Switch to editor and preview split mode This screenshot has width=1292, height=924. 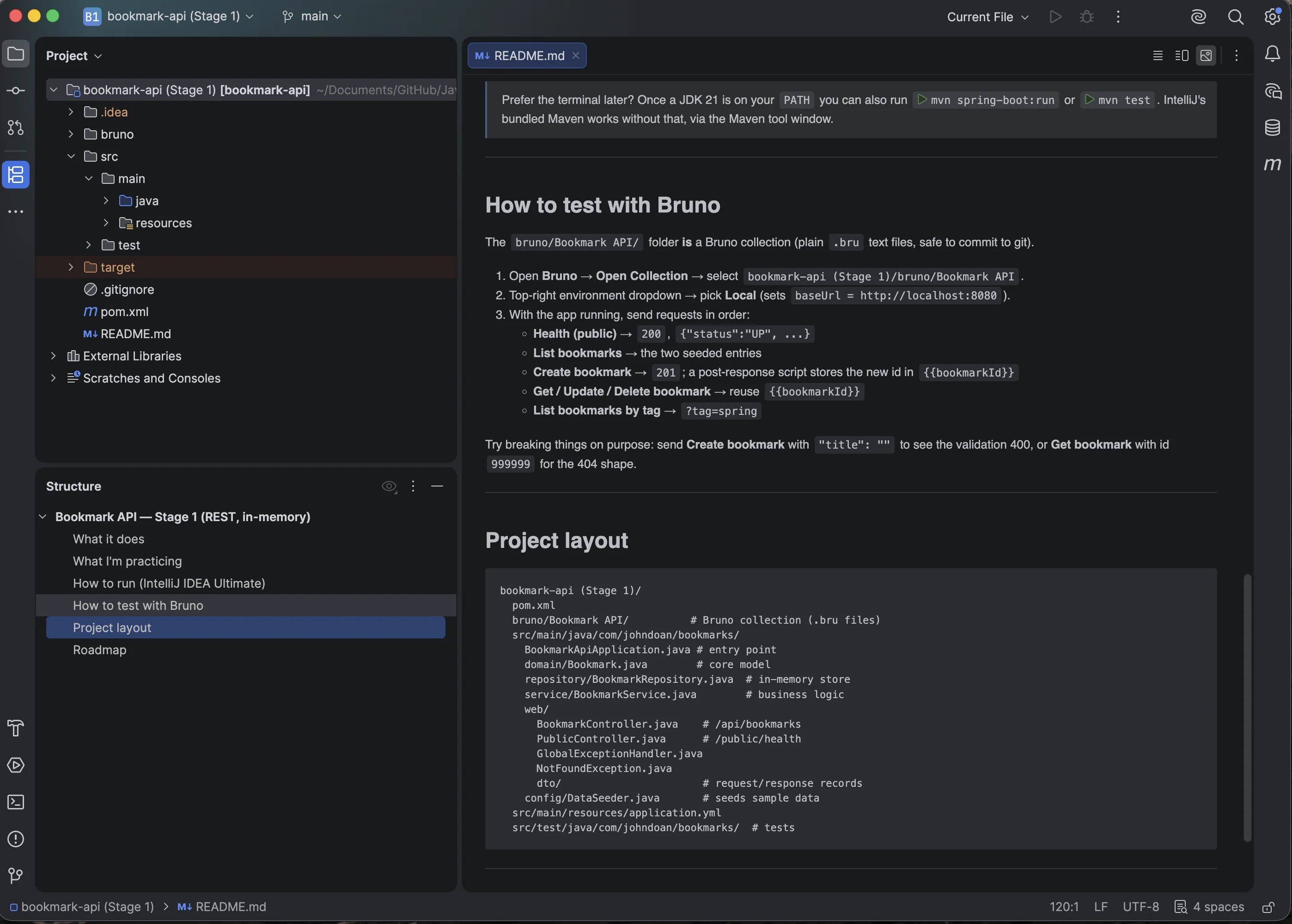tap(1182, 55)
